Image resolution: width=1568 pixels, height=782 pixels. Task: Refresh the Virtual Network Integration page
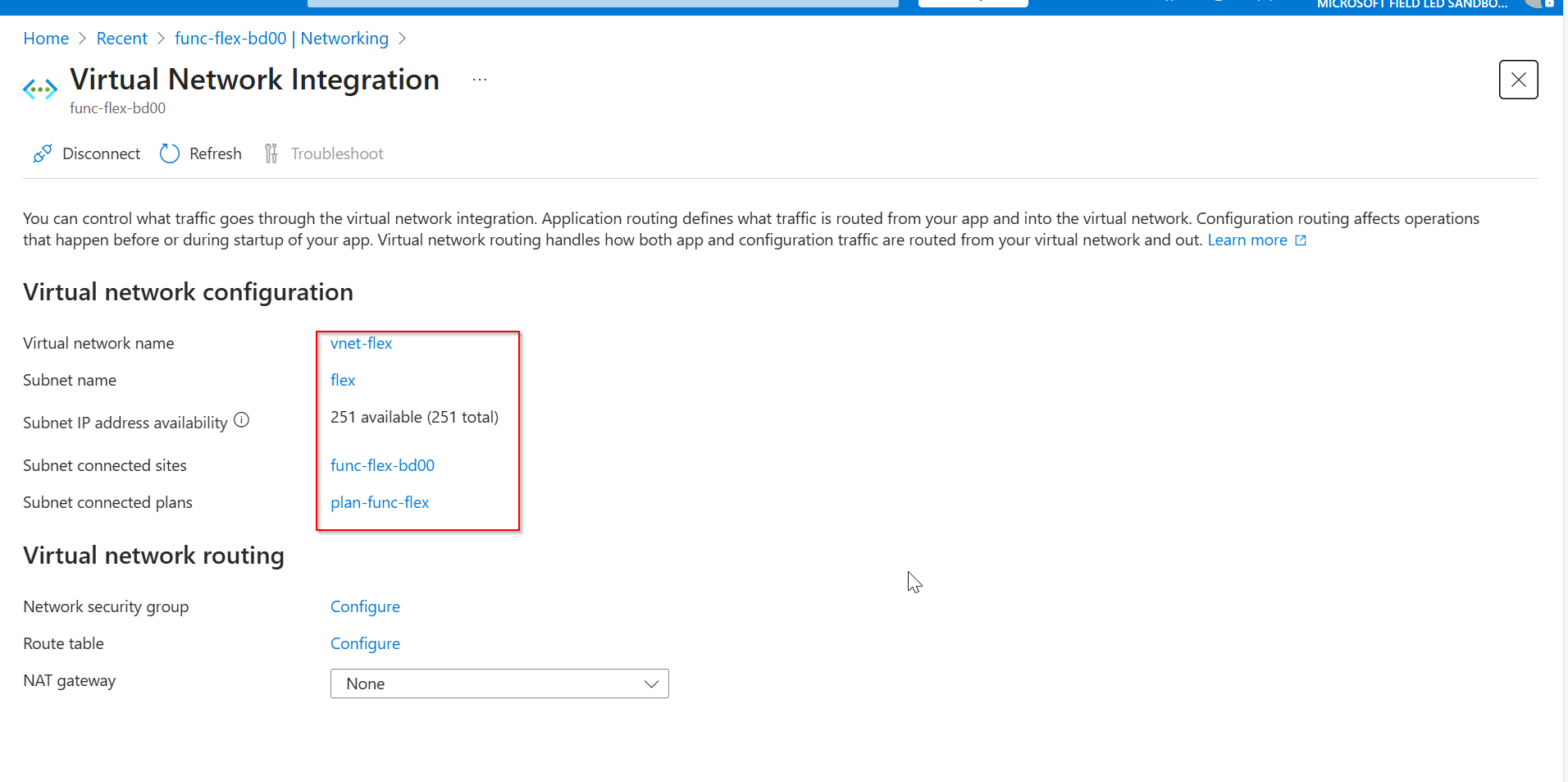tap(201, 153)
